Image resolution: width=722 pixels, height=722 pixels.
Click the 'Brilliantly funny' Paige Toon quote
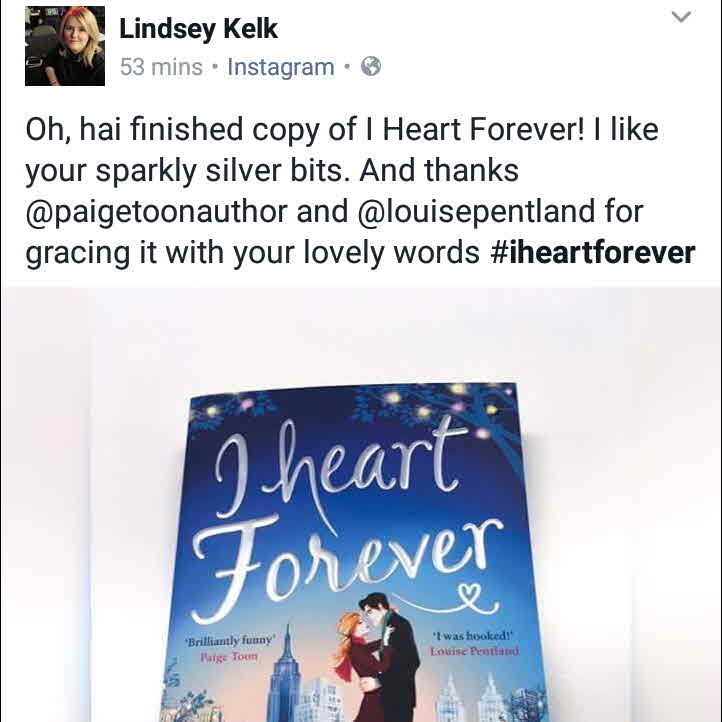click(229, 648)
